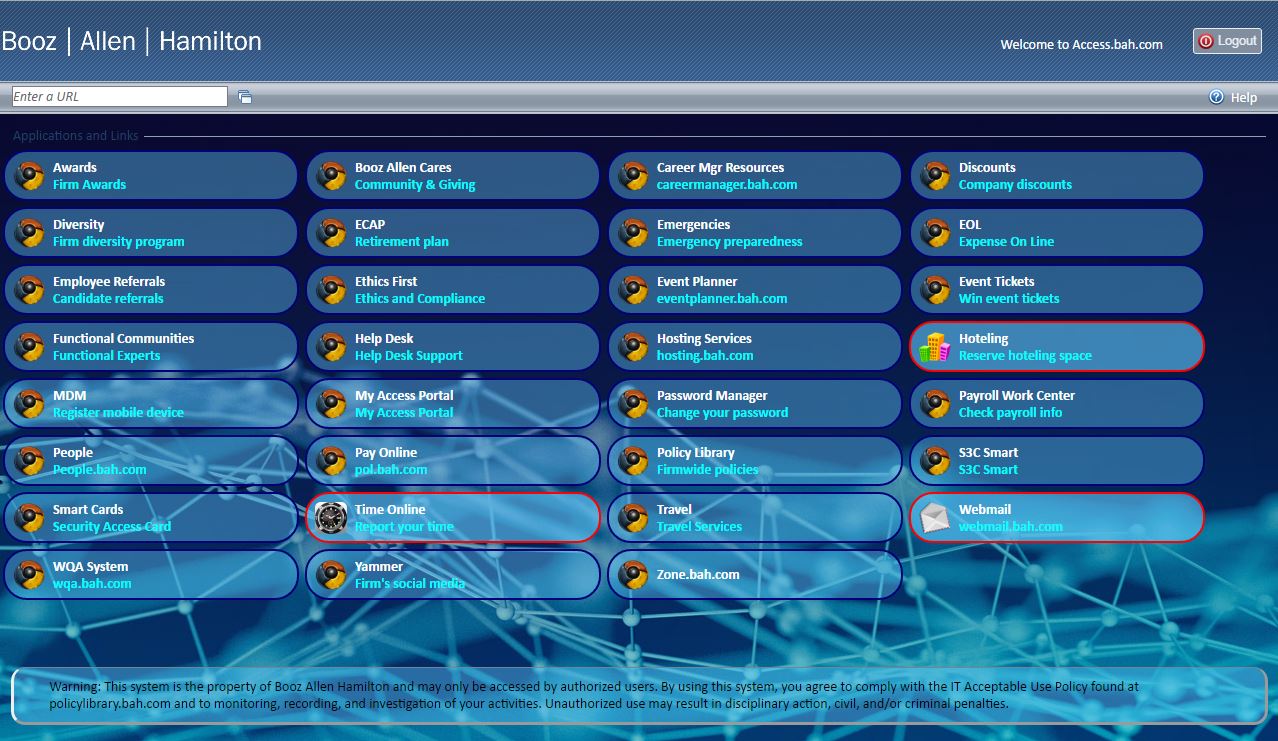Click the icon on the People tile
This screenshot has height=741, width=1278.
pos(28,461)
